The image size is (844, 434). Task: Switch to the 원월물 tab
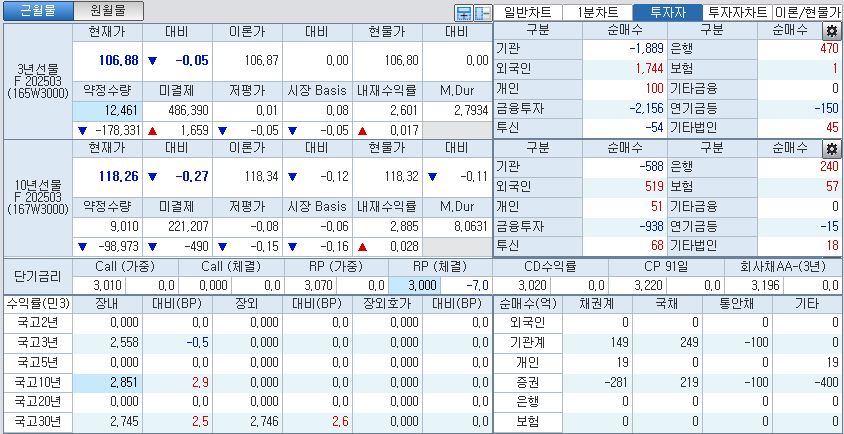(108, 11)
